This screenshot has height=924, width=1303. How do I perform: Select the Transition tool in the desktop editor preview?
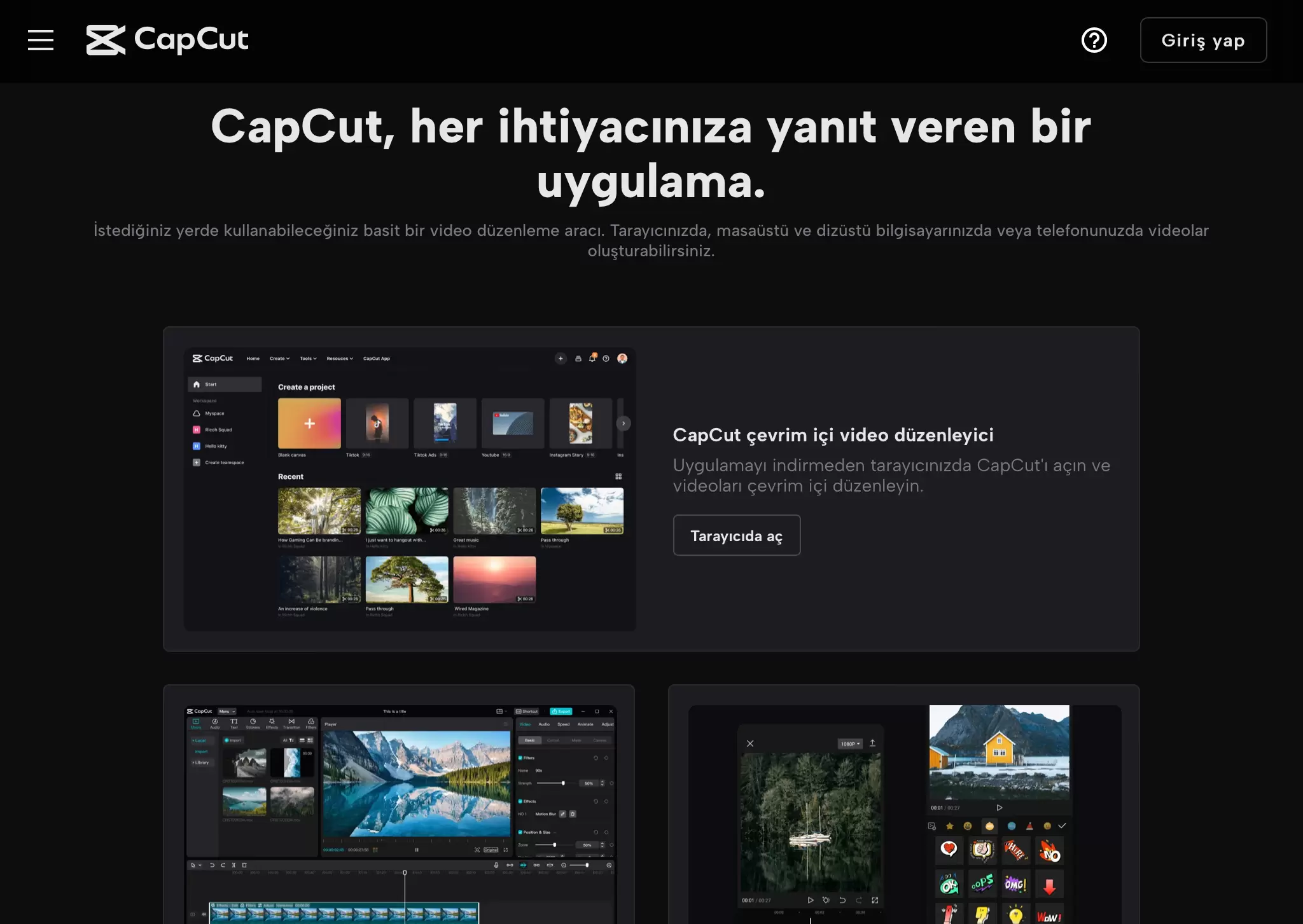291,724
